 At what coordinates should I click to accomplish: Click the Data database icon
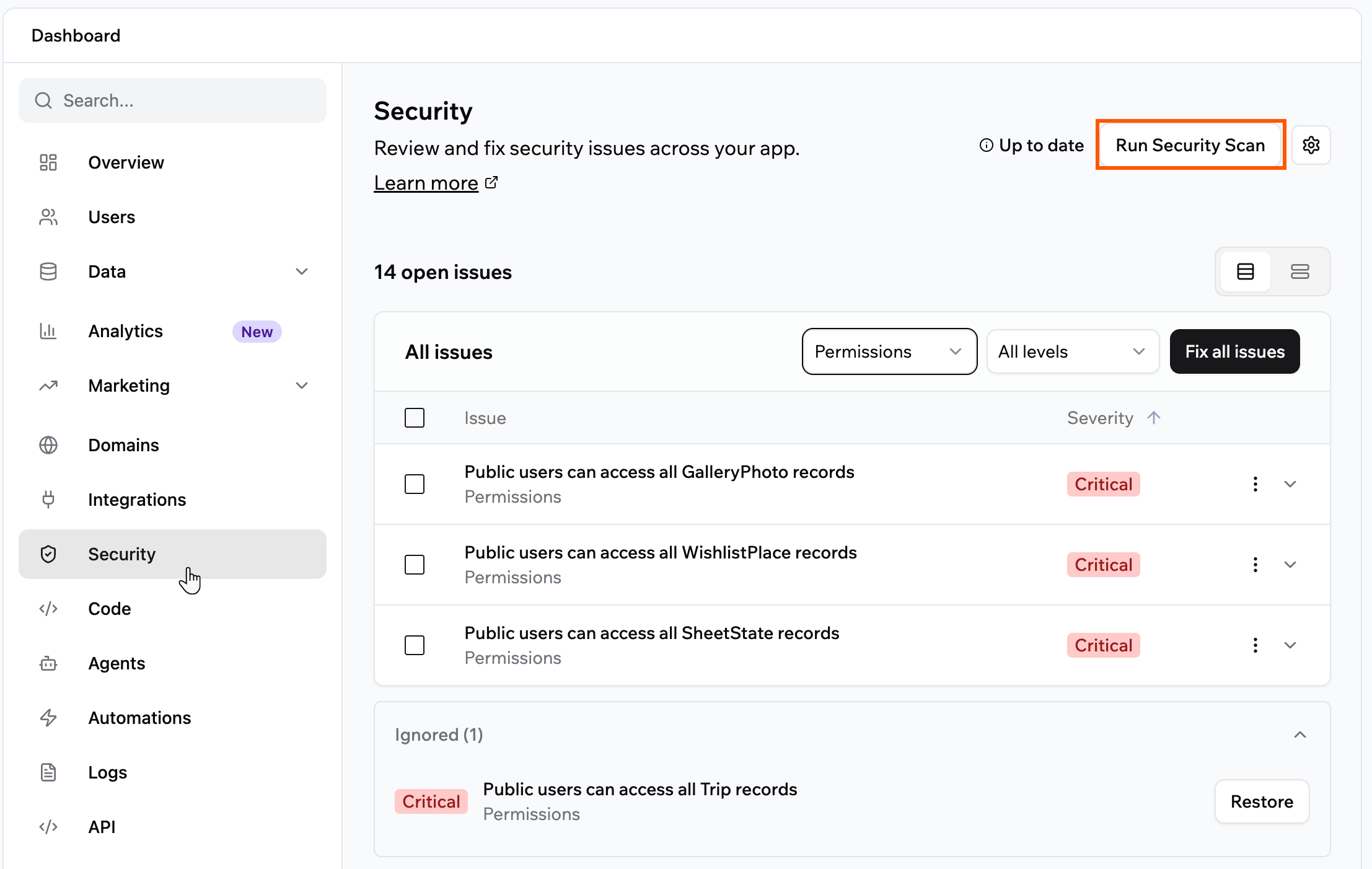click(x=48, y=271)
